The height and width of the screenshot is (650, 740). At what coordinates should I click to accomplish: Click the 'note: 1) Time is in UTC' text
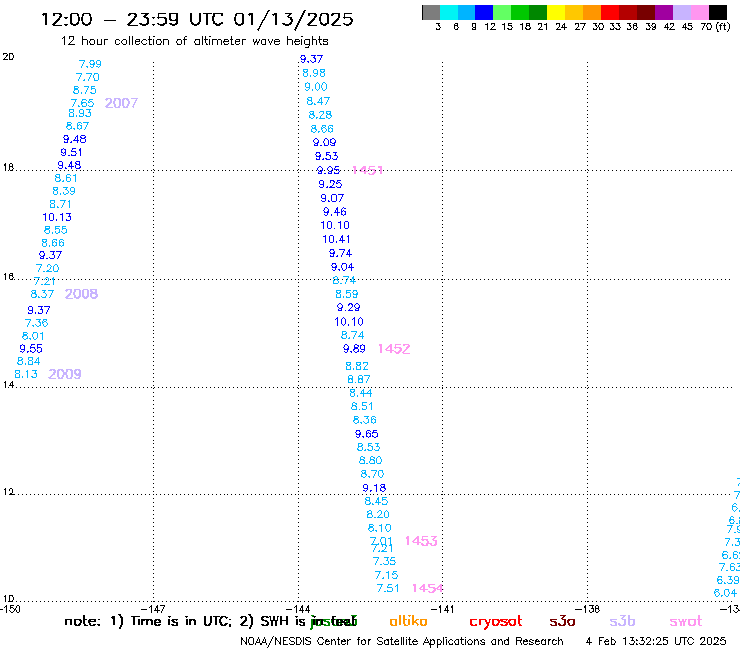coord(148,621)
